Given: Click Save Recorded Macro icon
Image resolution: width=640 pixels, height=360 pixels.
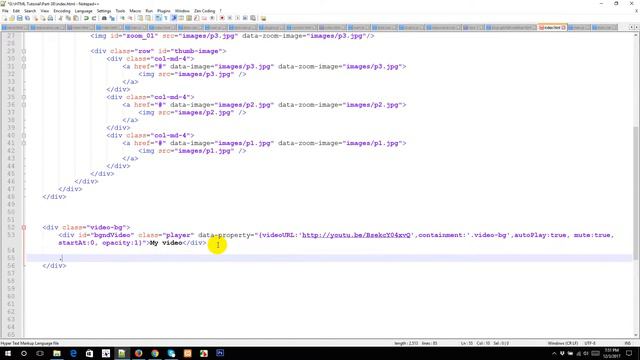Looking at the screenshot, I should coord(253,18).
